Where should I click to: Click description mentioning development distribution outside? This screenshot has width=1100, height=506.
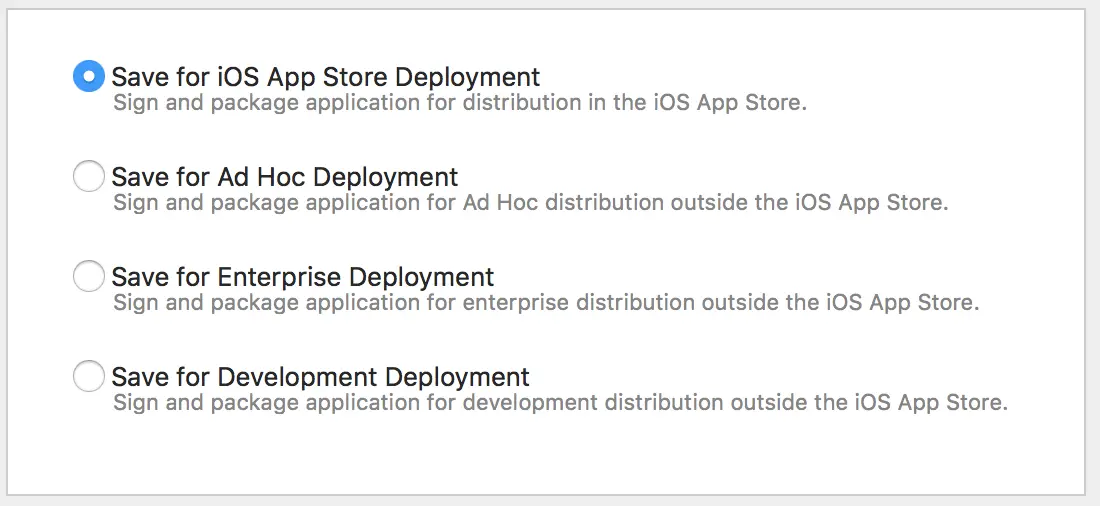point(561,404)
